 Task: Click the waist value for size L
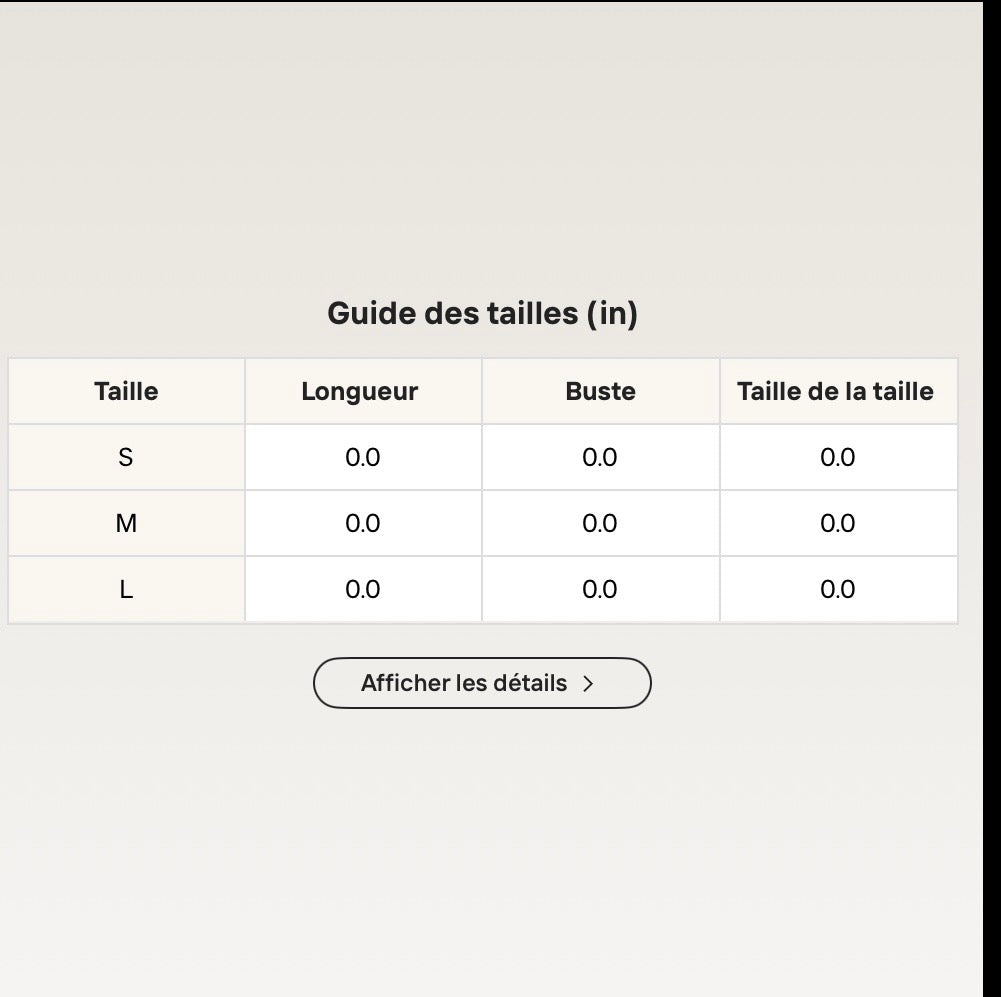[838, 589]
